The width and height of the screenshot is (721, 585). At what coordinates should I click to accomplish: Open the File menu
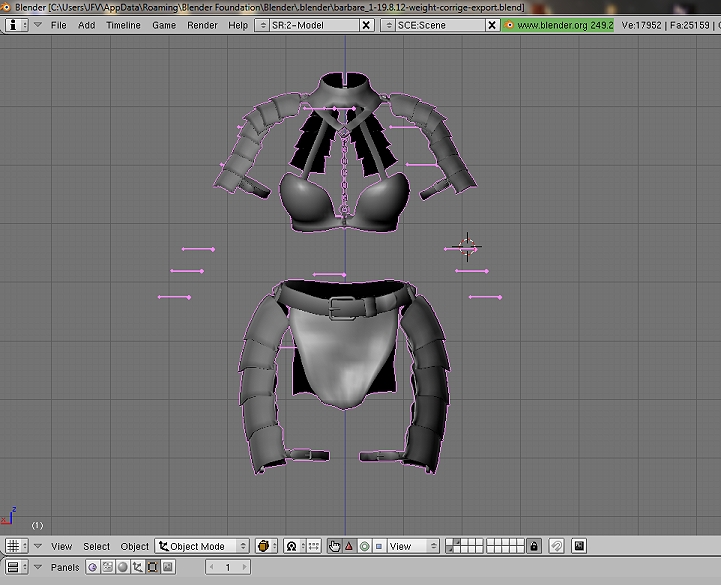pos(58,25)
